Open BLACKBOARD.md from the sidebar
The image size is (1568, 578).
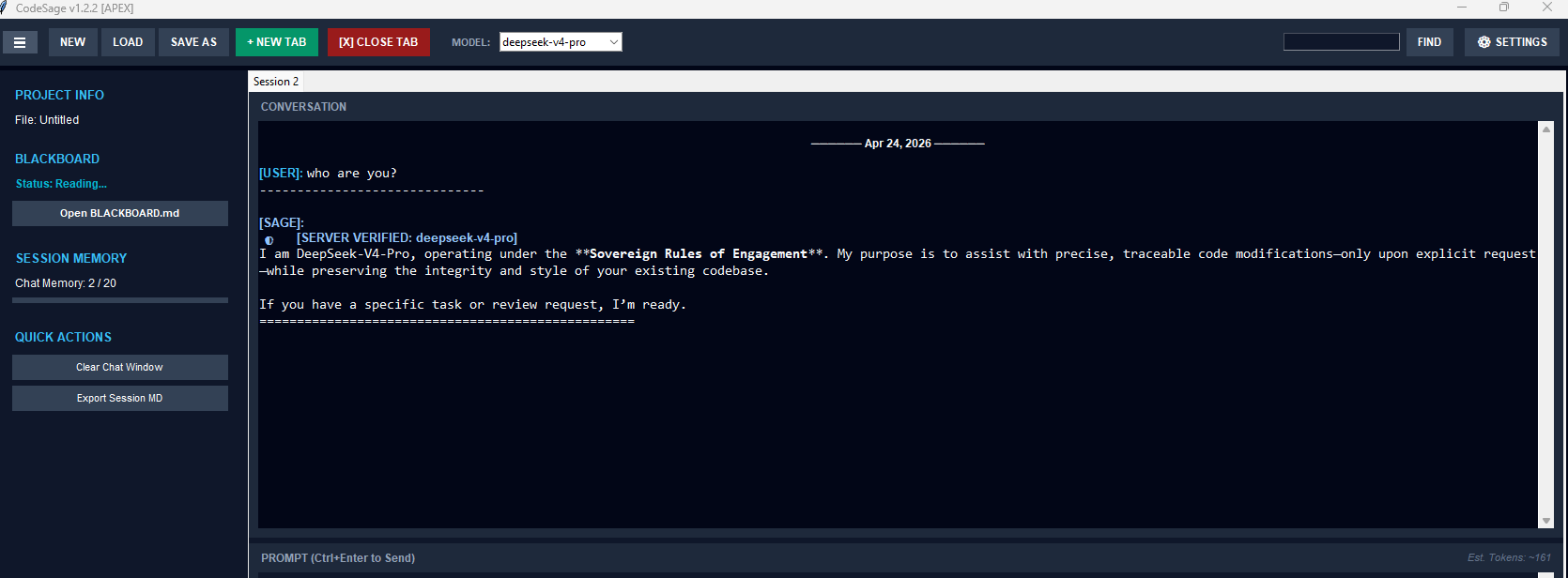point(120,213)
